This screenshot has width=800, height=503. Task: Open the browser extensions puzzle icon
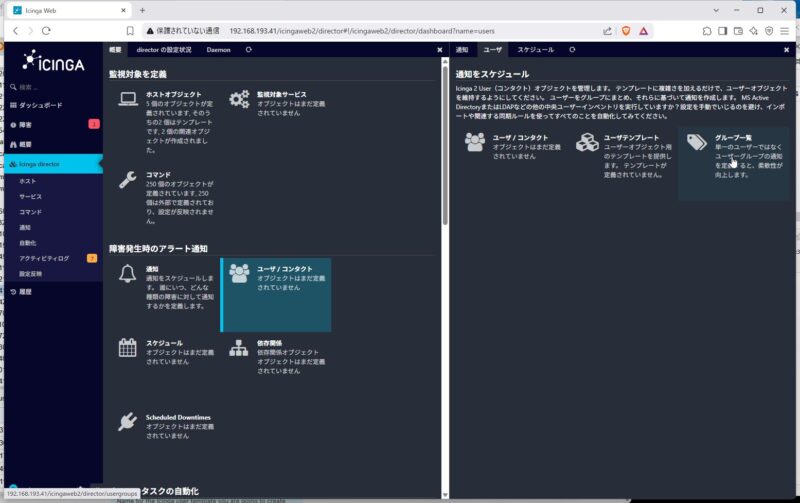[x=707, y=31]
